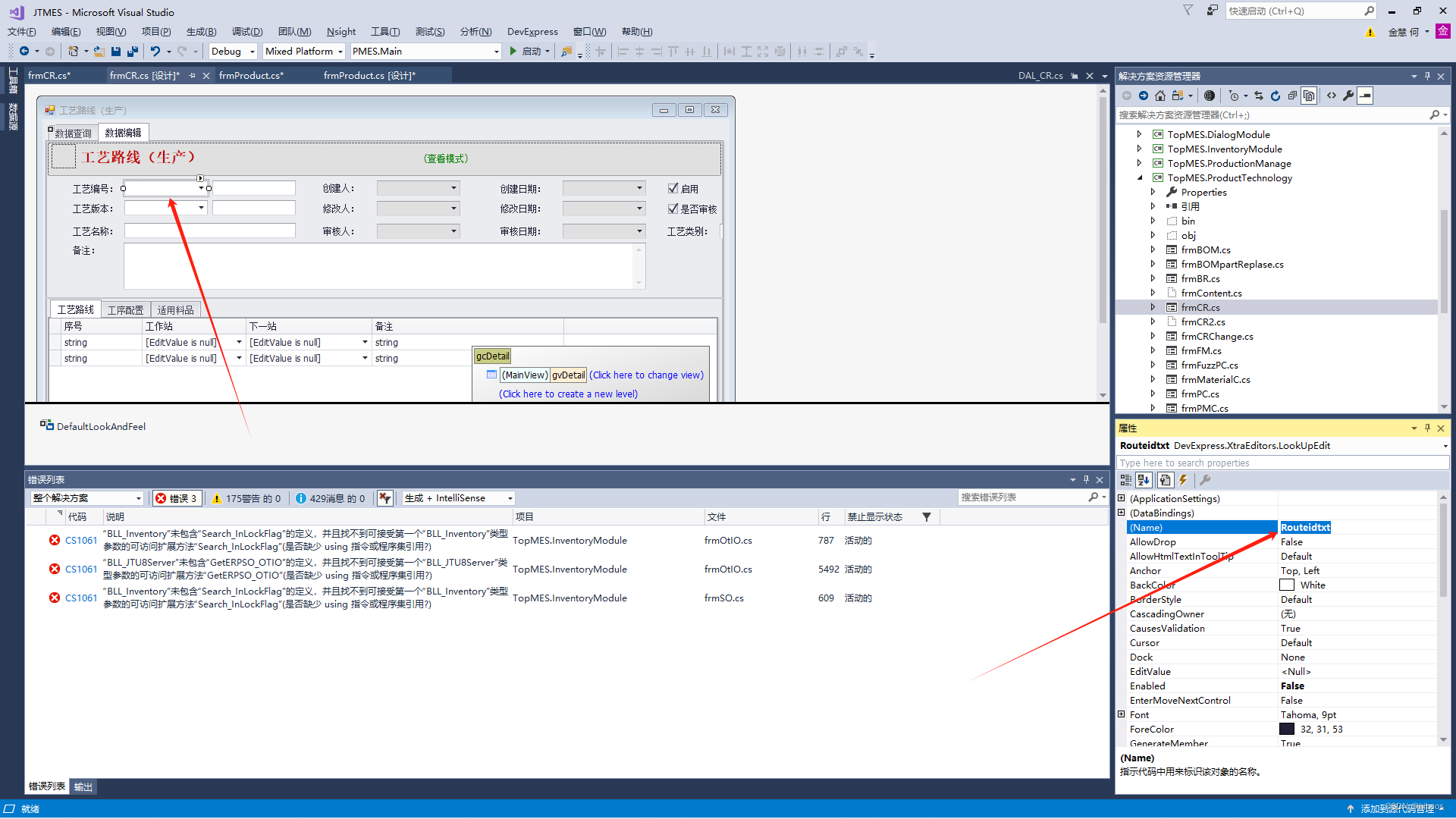
Task: Click the build-errors filter toggle icon
Action: pos(385,498)
